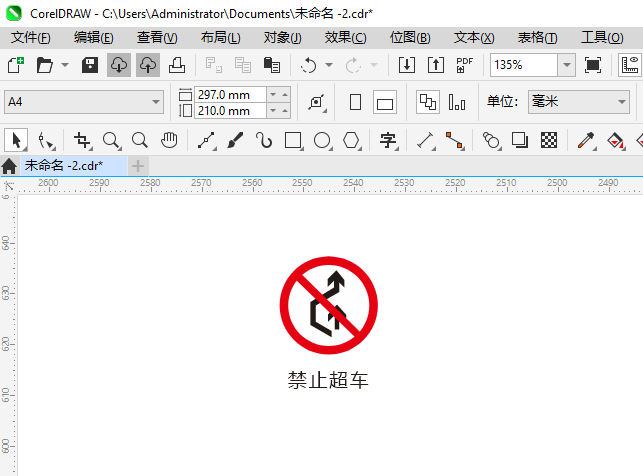Open the 文本(X) menu
Image resolution: width=643 pixels, height=476 pixels.
tap(474, 38)
